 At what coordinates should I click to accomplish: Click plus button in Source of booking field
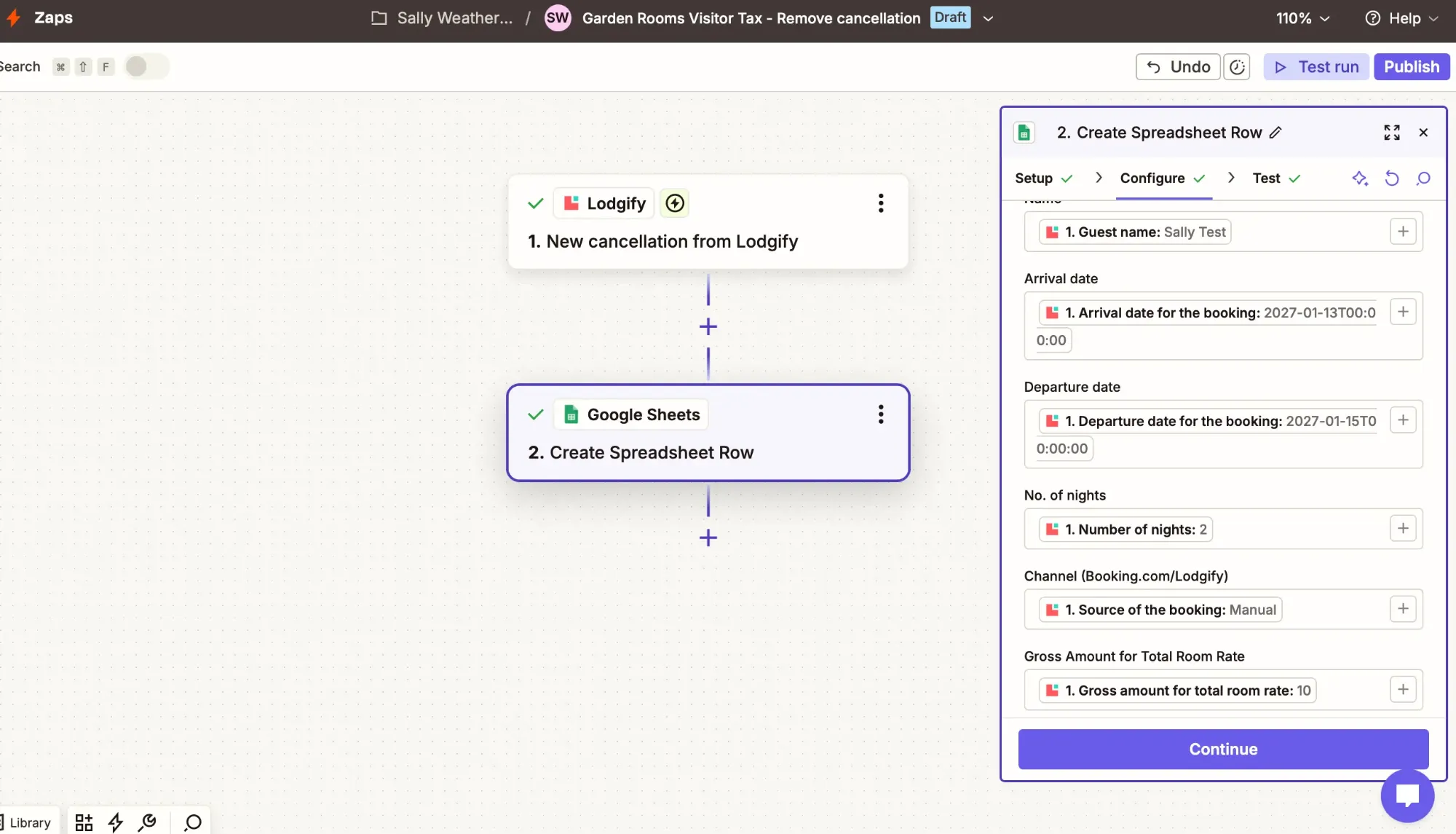[x=1403, y=609]
